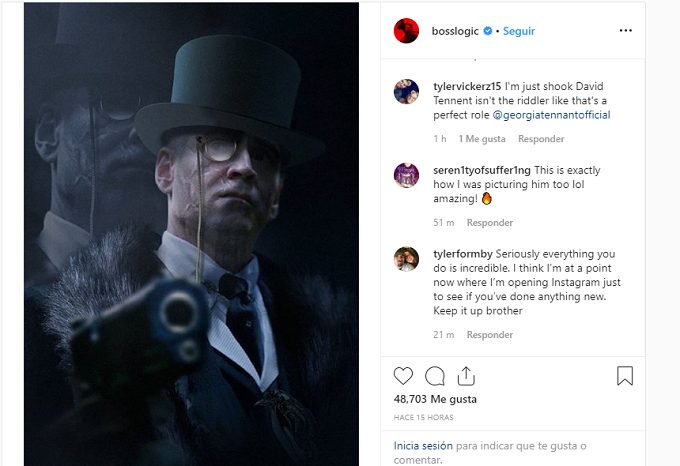This screenshot has width=680, height=466.
Task: Reply to tylervickerz15 comment
Action: 541,139
